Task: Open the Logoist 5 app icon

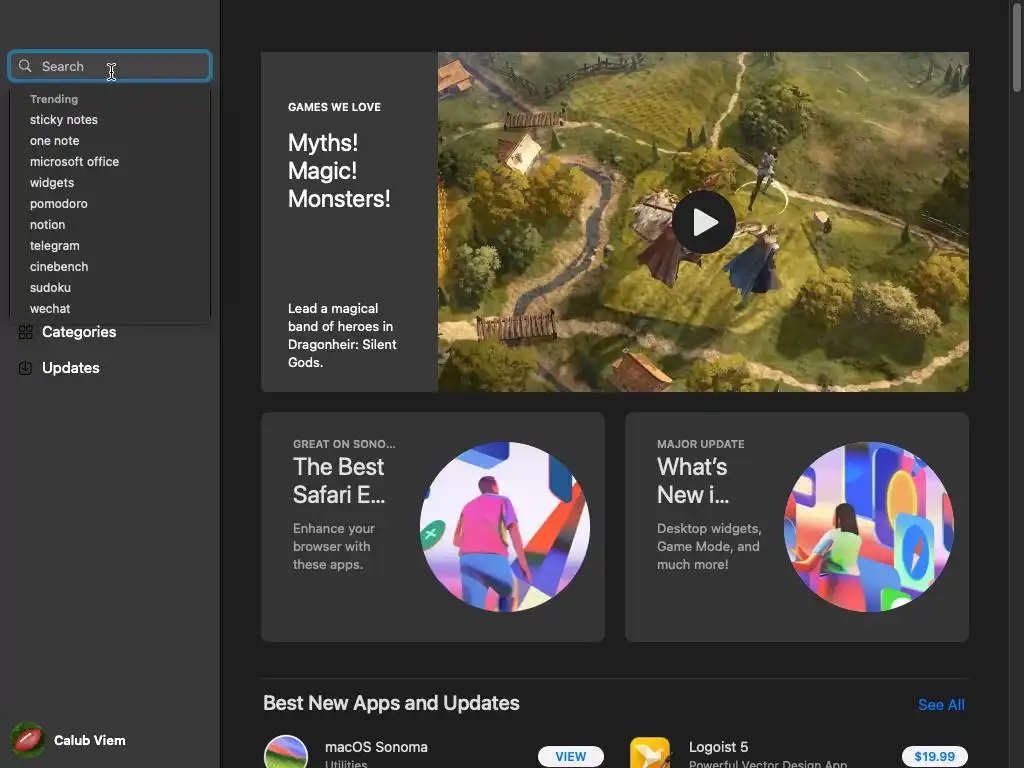Action: [x=650, y=752]
